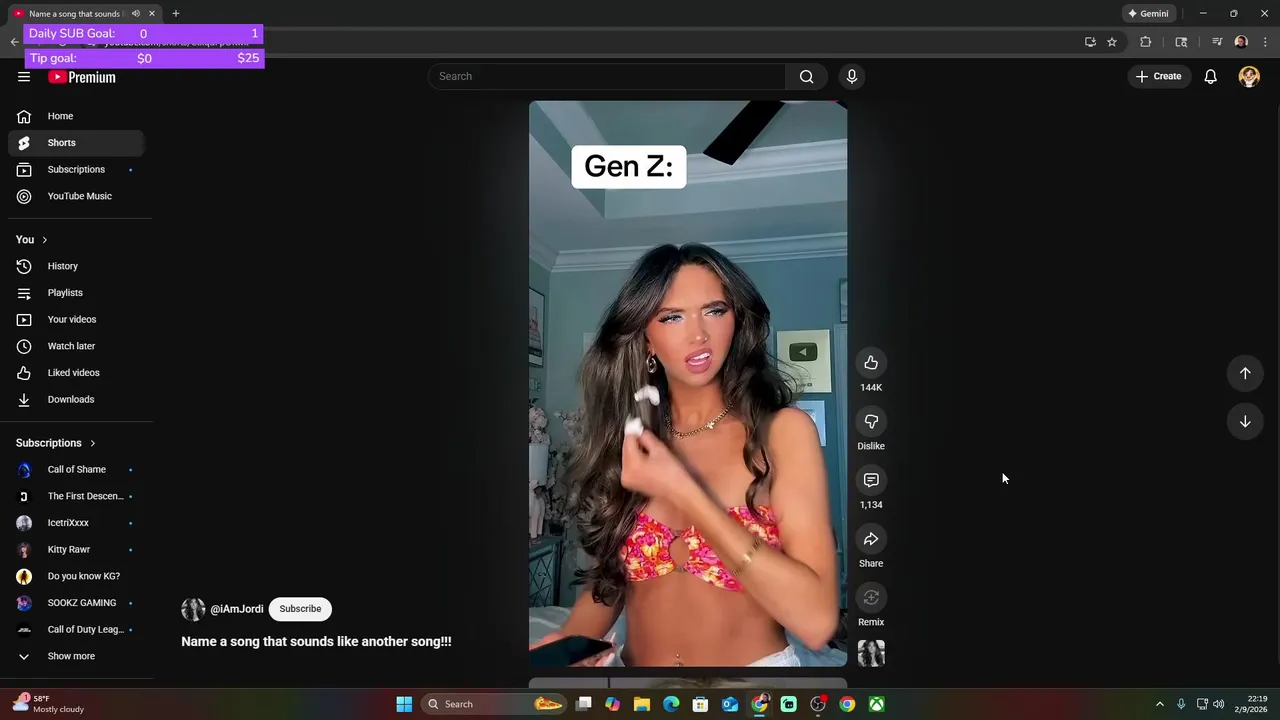Screen dimensions: 1280x720
Task: Install app icon in address bar
Action: [1090, 42]
